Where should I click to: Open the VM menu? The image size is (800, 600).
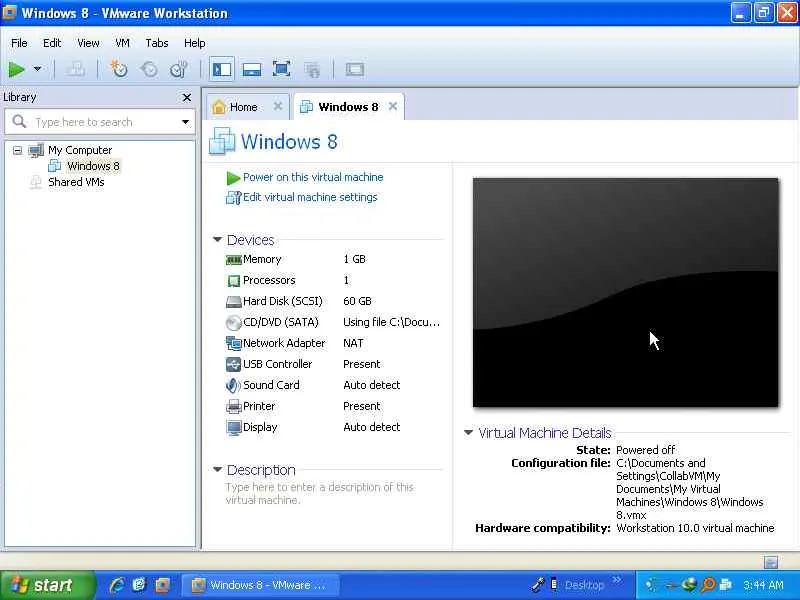tap(122, 43)
